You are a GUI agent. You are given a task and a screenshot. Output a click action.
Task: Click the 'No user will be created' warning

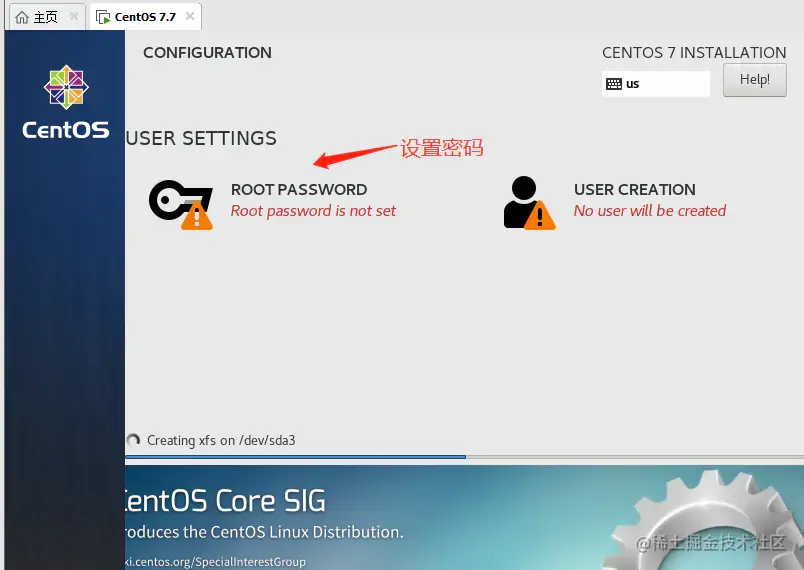[x=650, y=211]
